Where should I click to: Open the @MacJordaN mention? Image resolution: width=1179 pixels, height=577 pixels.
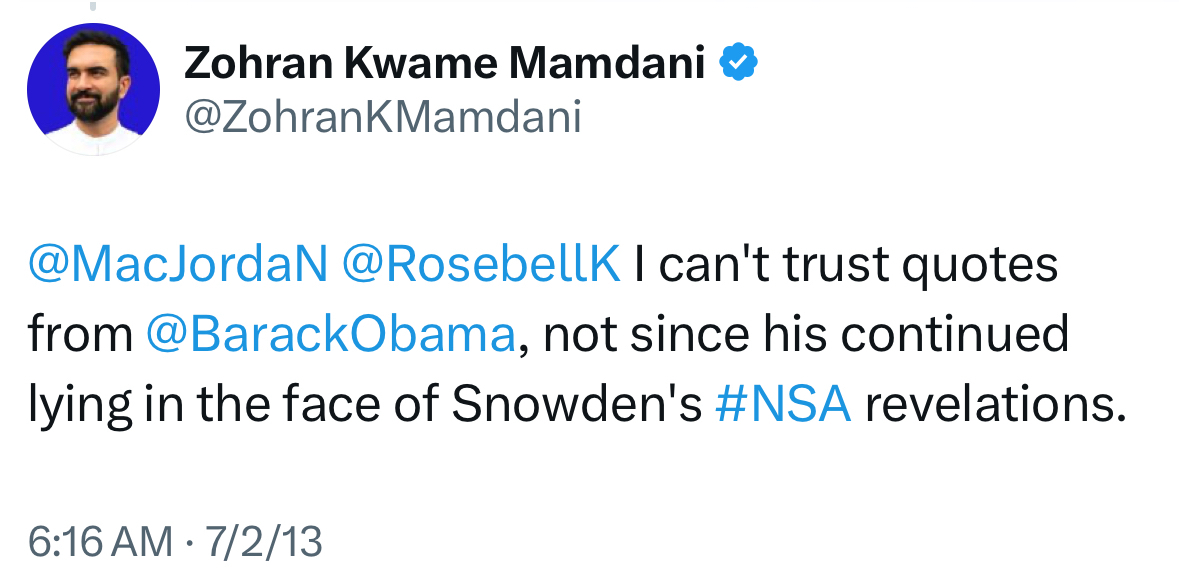pos(177,265)
